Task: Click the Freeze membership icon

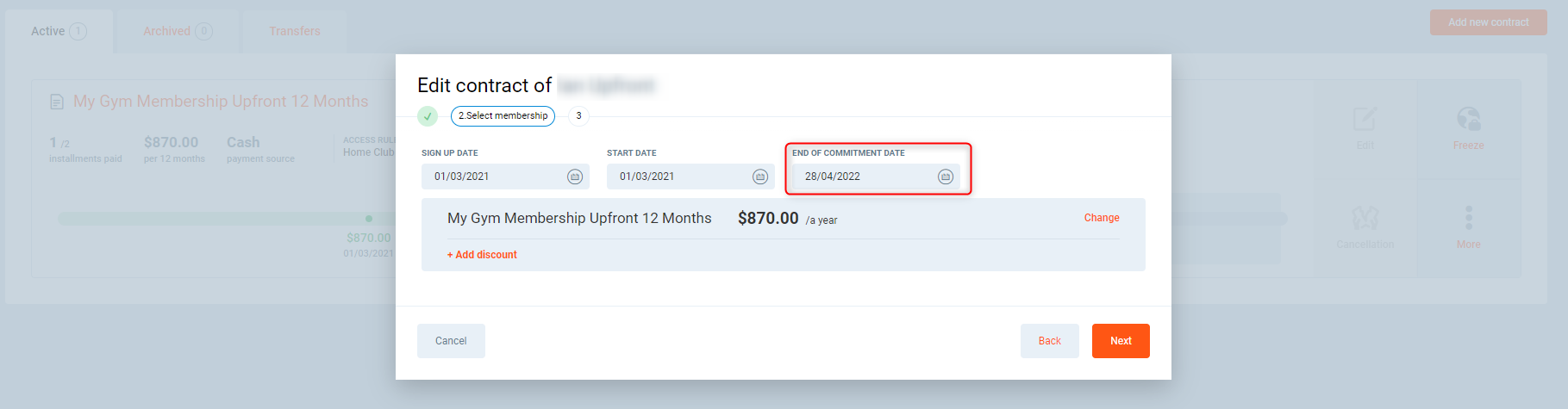Action: tap(1468, 120)
